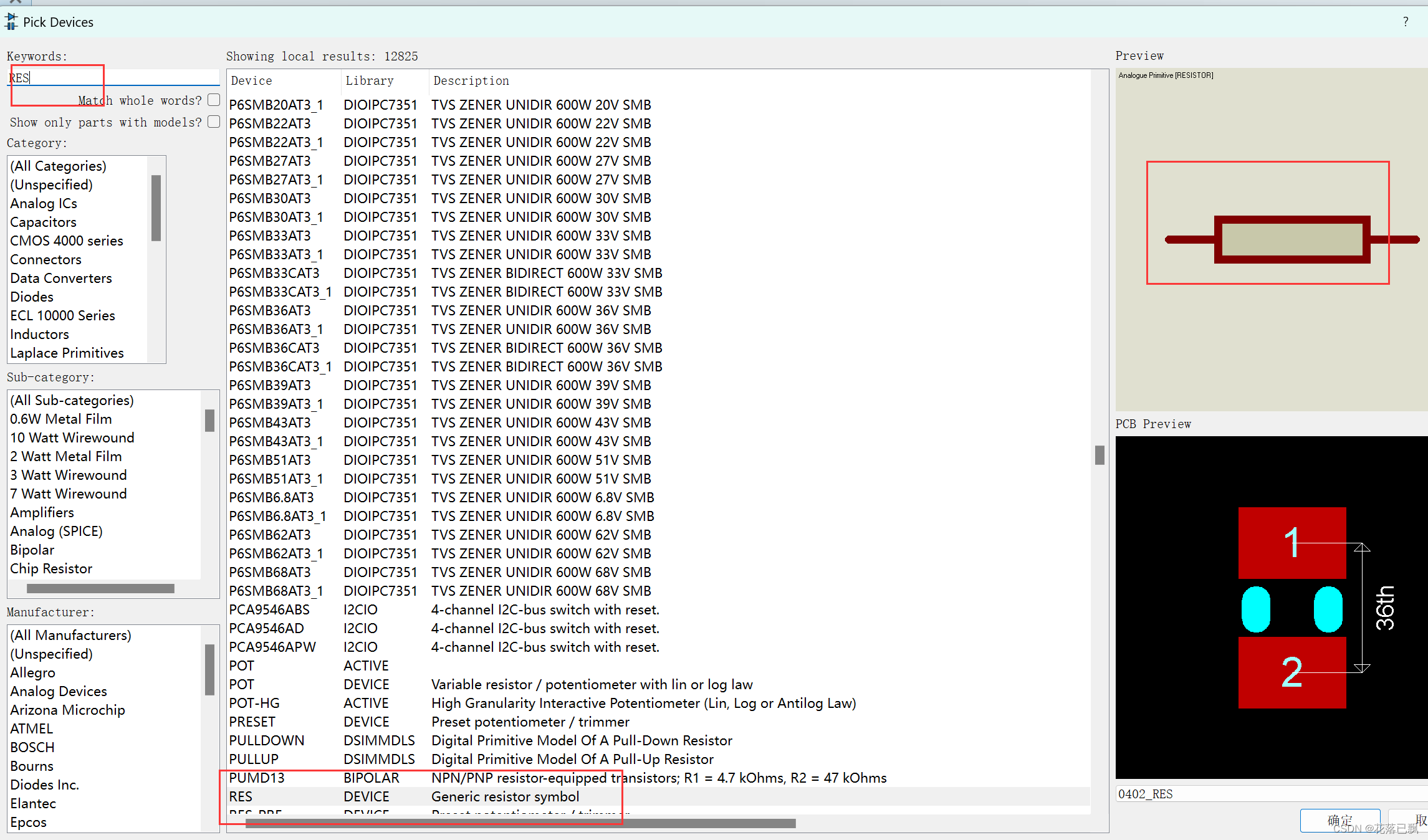This screenshot has width=1428, height=840.
Task: Sort results by Device column header
Action: tap(252, 81)
